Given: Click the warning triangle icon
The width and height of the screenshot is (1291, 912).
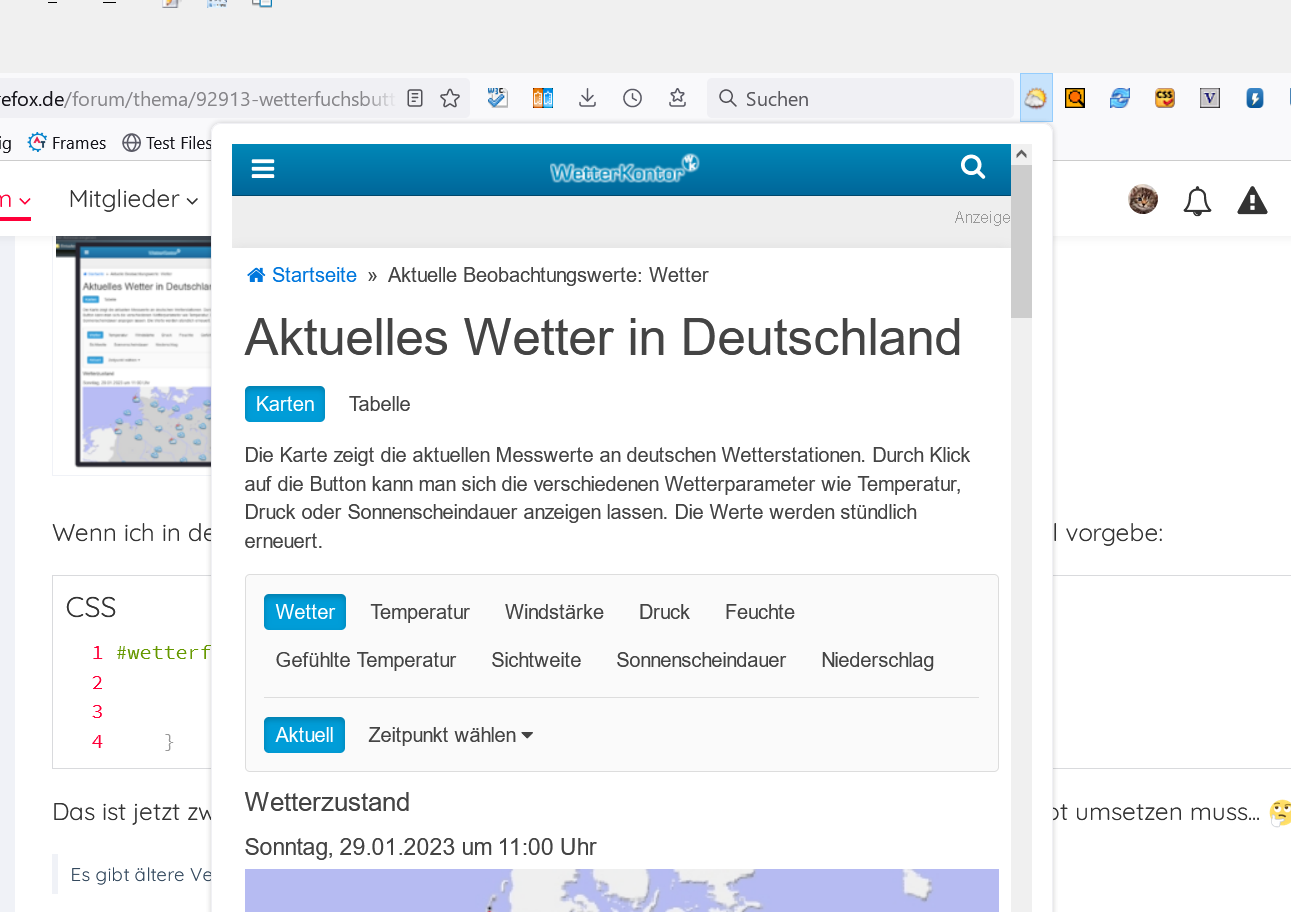Looking at the screenshot, I should coord(1252,201).
